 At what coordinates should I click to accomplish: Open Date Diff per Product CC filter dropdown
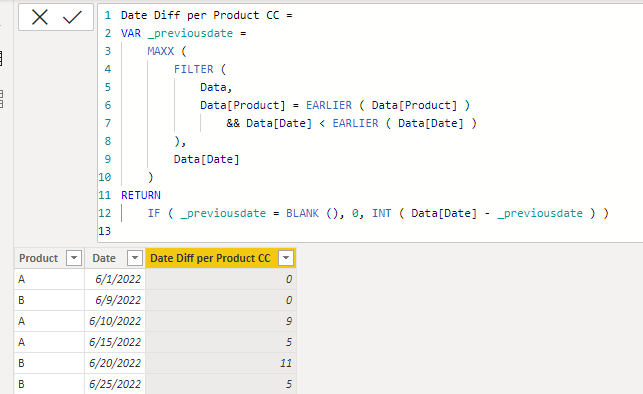(x=286, y=258)
